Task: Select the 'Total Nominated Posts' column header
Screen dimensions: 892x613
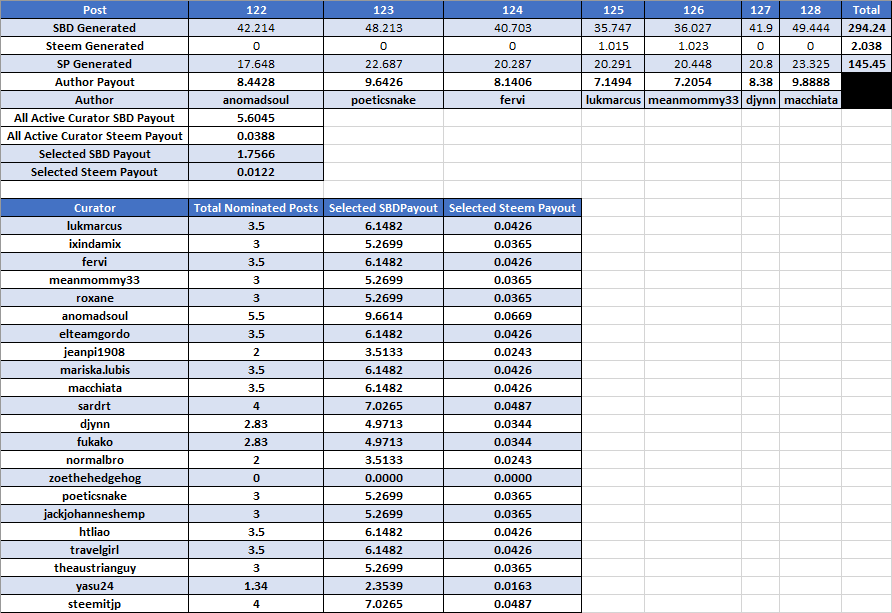Action: click(256, 208)
